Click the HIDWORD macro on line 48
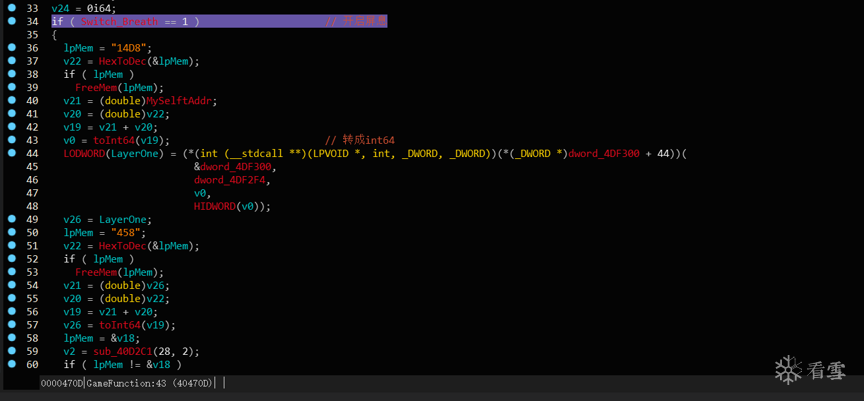The image size is (864, 401). (x=216, y=207)
